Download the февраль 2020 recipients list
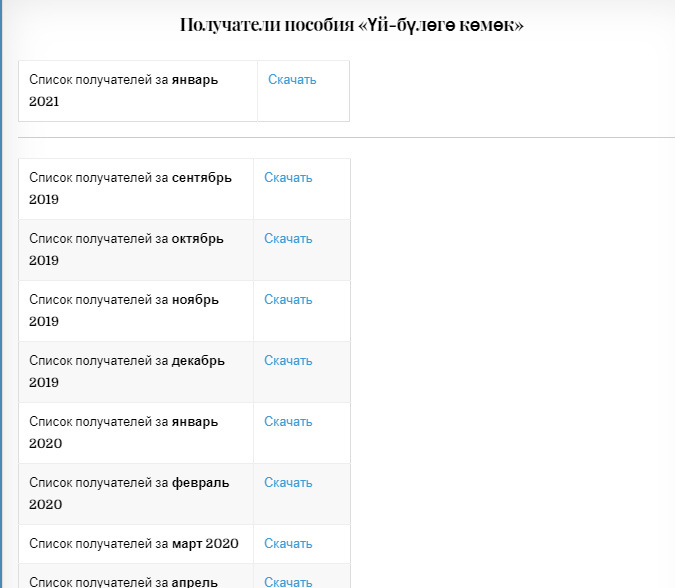 (x=288, y=483)
